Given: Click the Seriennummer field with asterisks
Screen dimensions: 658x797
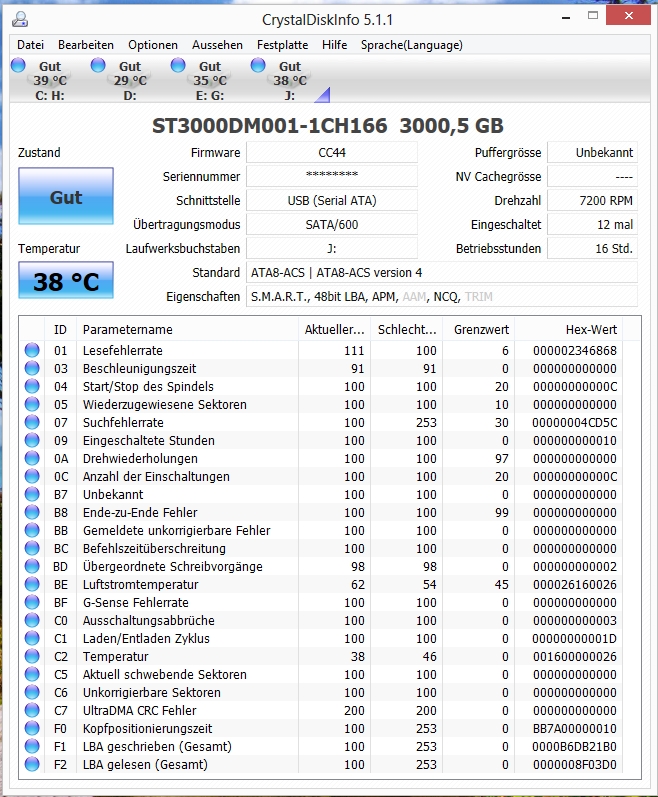Looking at the screenshot, I should (x=332, y=176).
